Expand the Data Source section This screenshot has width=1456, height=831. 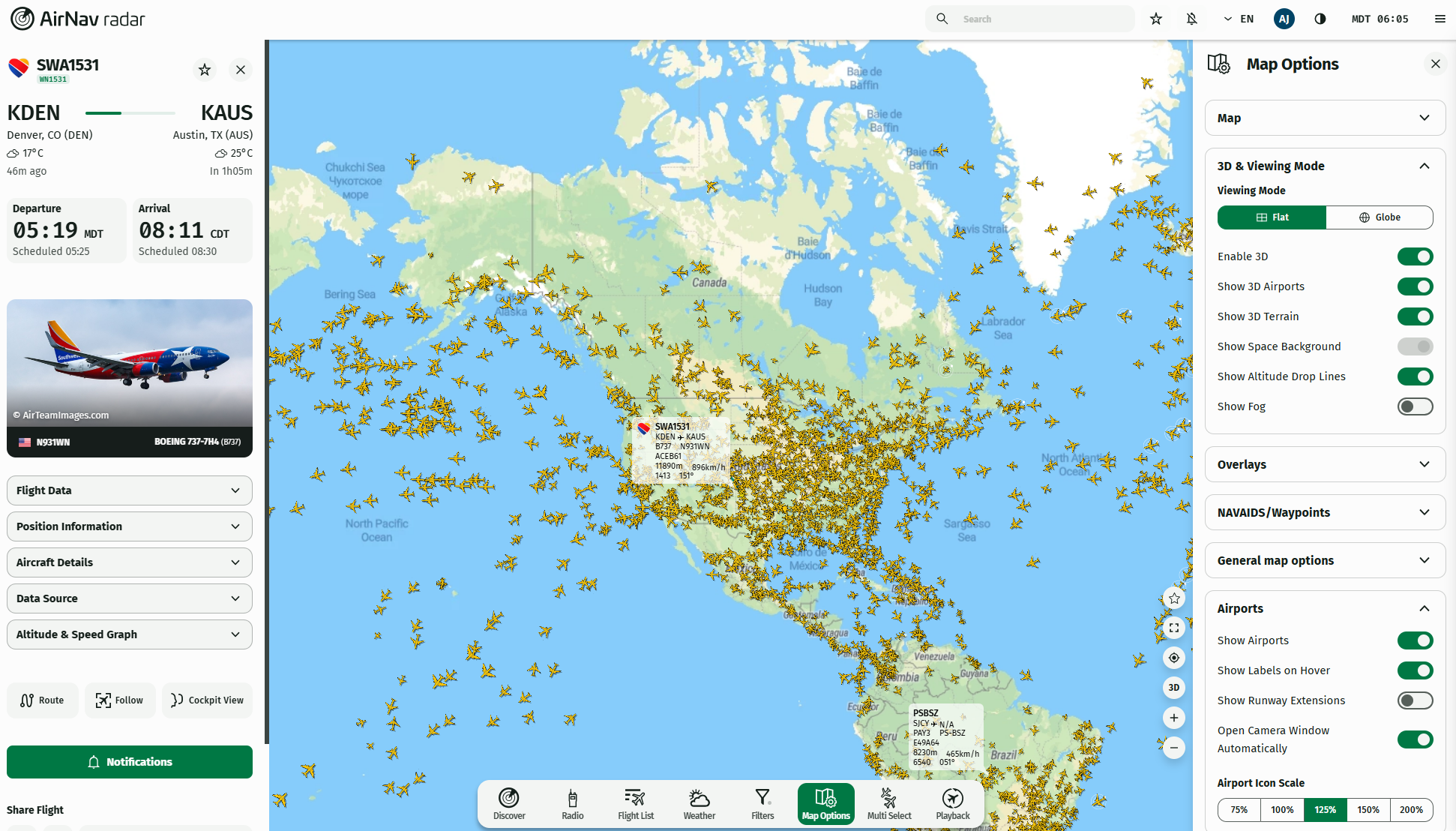[130, 598]
